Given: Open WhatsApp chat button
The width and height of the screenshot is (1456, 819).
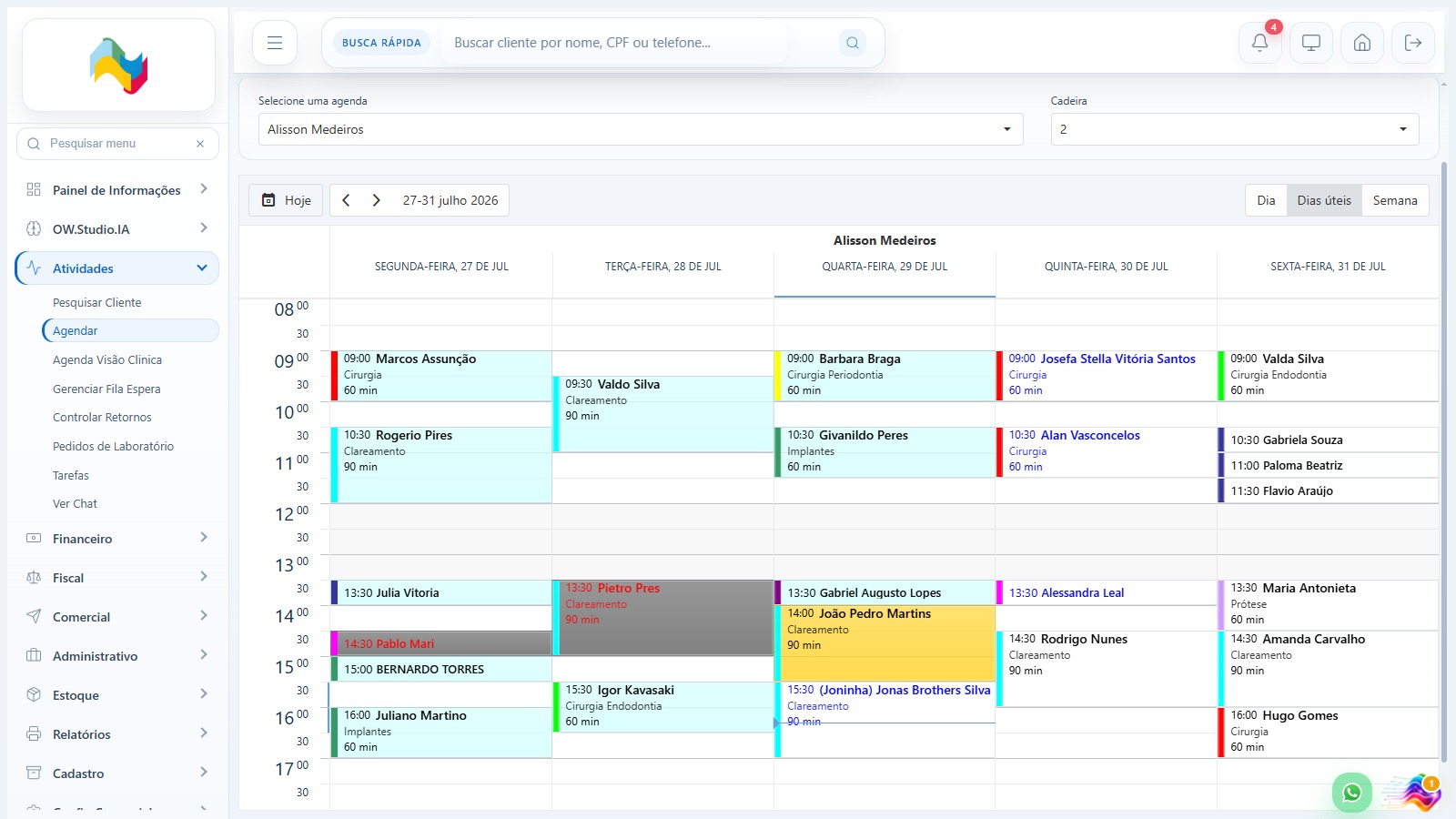Looking at the screenshot, I should coord(1352,793).
